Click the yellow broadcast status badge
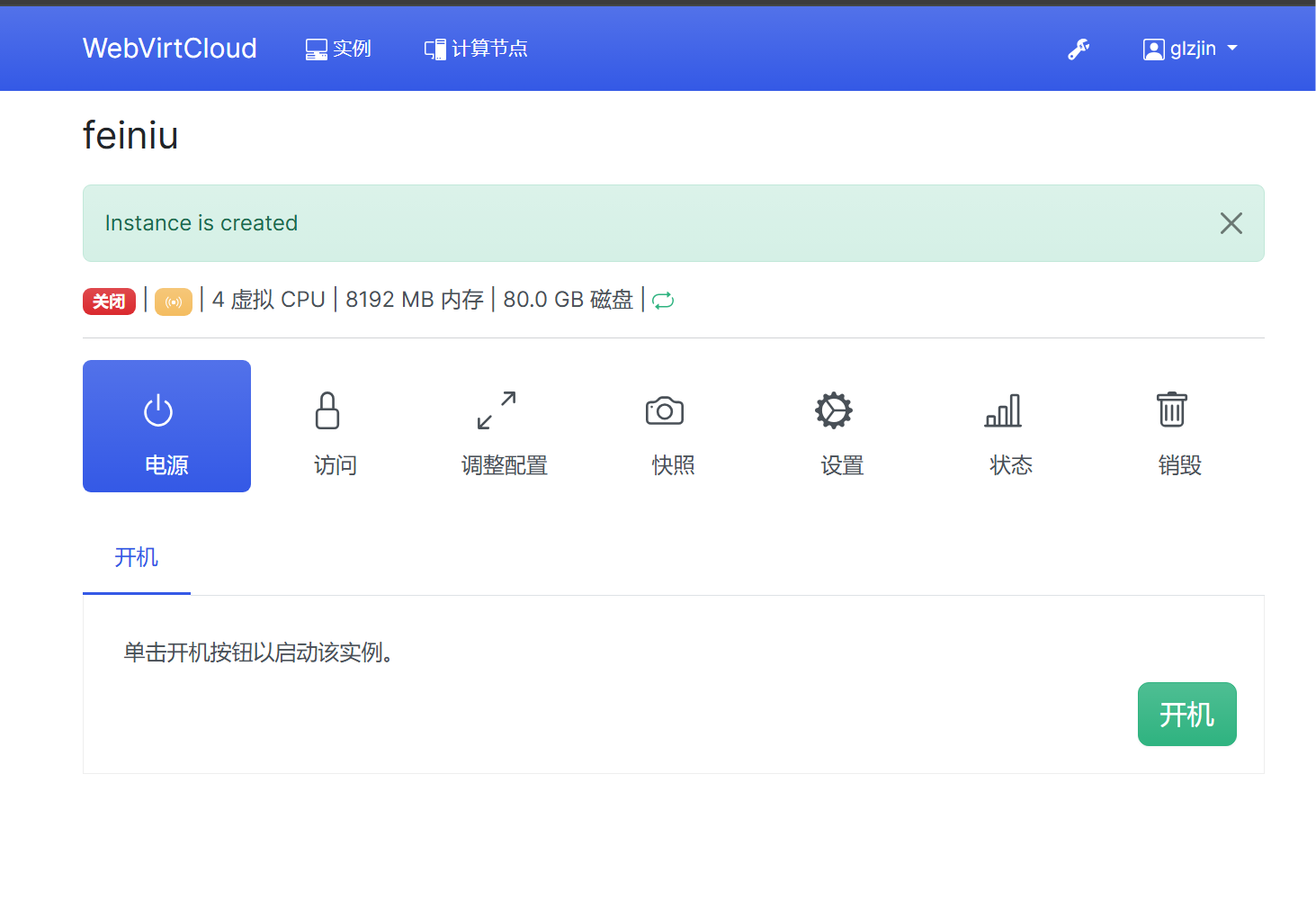The image size is (1316, 909). 174,301
